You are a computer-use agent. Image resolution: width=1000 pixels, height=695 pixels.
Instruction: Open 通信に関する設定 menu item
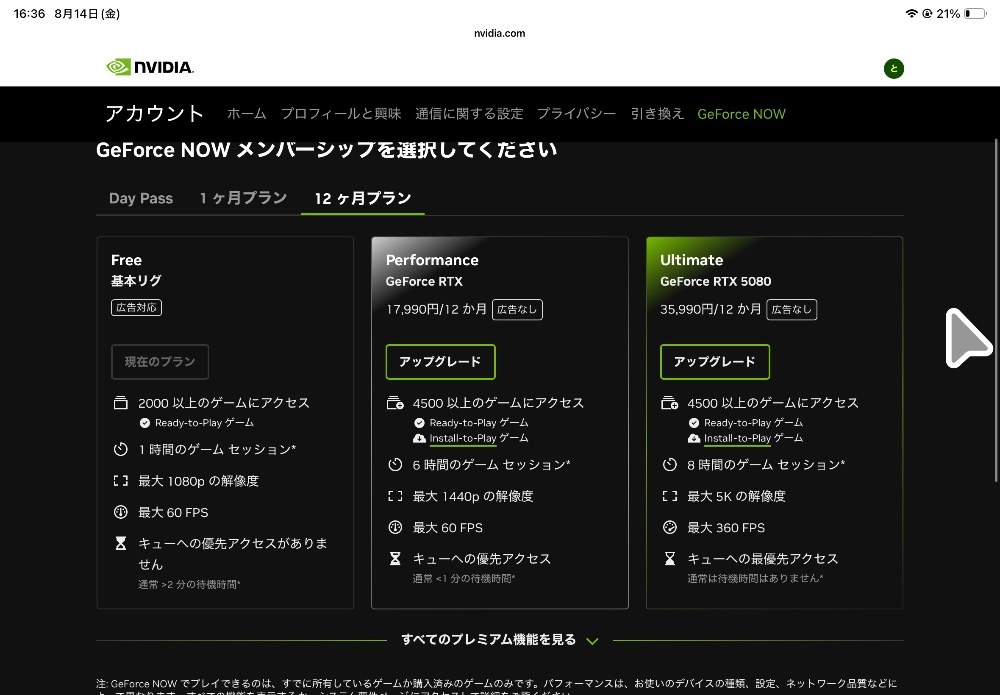tap(469, 113)
